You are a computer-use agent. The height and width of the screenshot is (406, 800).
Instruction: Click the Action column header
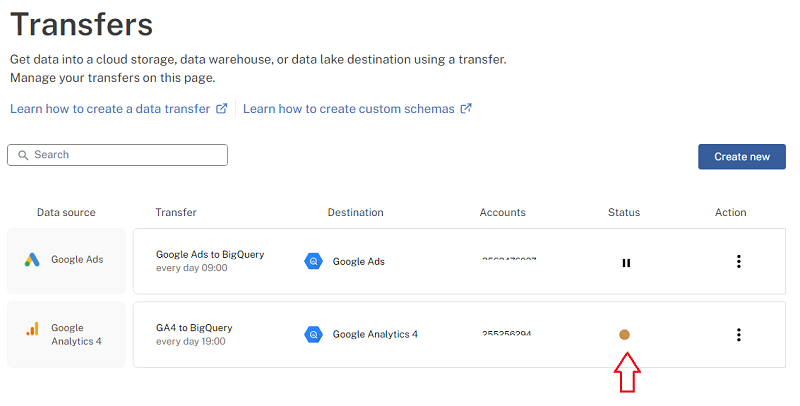(x=731, y=212)
